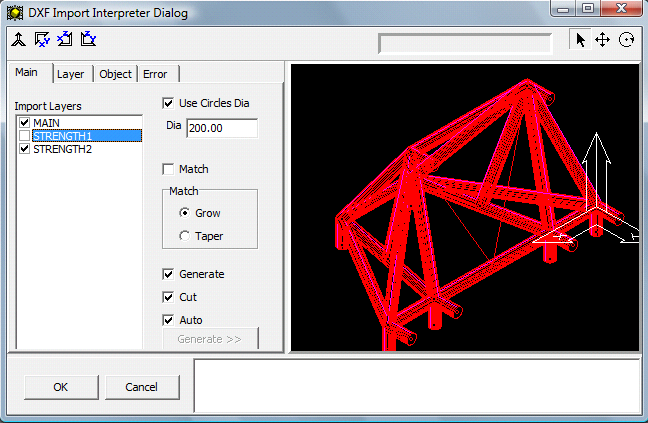Screen dimensions: 648x423
Task: Enable the STRENGTH1 layer checkbox
Action: coord(25,136)
